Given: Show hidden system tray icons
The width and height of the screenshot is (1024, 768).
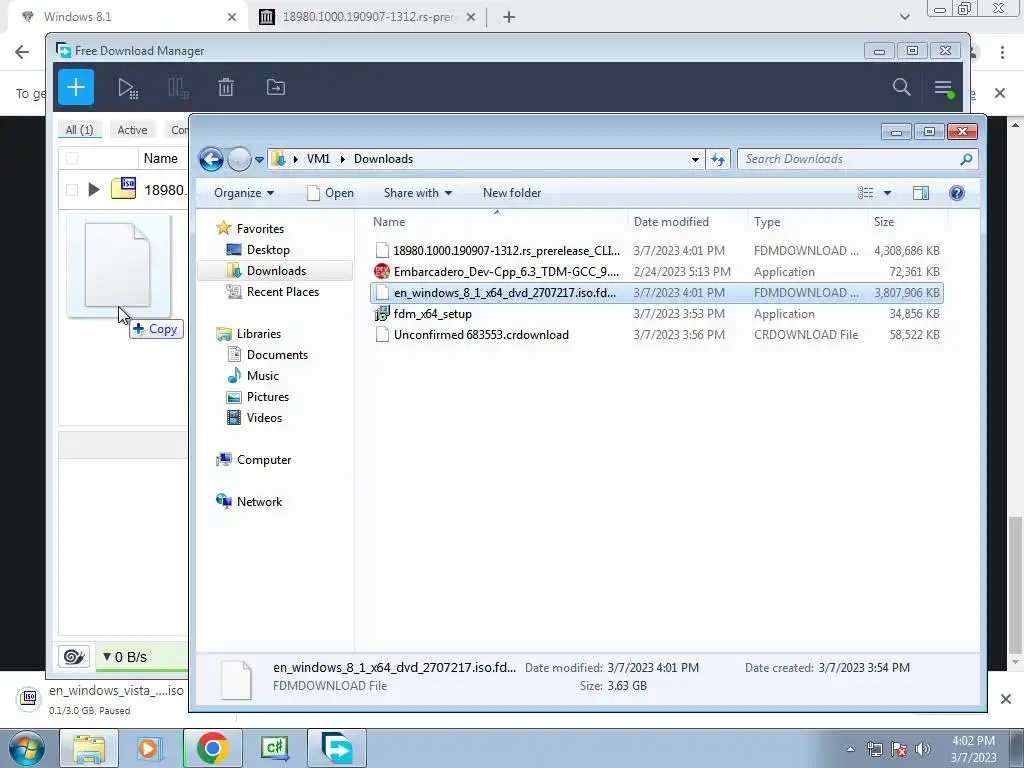Looking at the screenshot, I should click(850, 749).
